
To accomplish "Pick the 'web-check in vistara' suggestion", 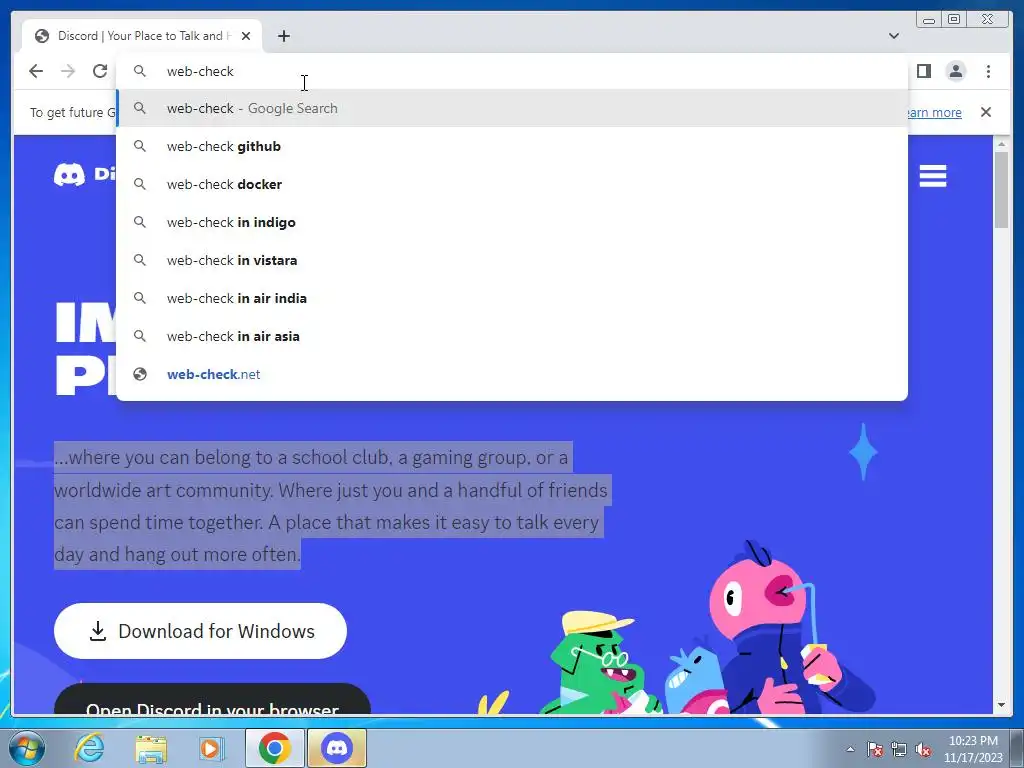I will point(512,260).
